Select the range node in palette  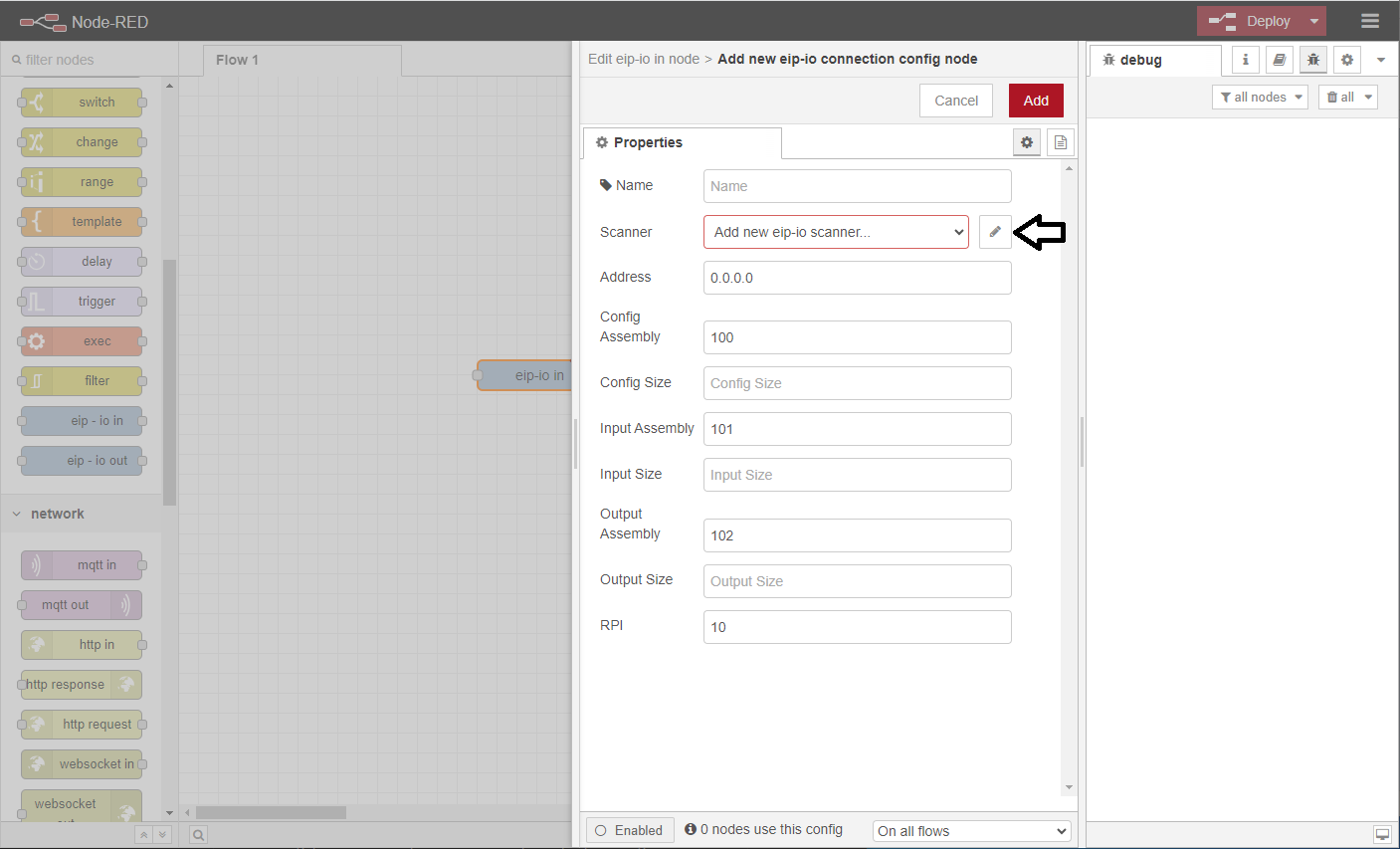[x=82, y=182]
